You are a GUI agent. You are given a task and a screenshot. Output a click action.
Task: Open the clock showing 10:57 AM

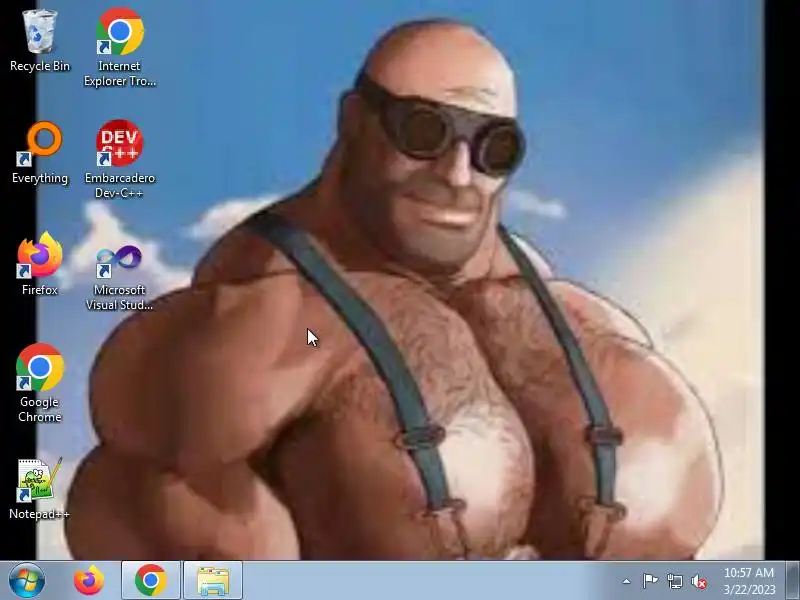[748, 581]
